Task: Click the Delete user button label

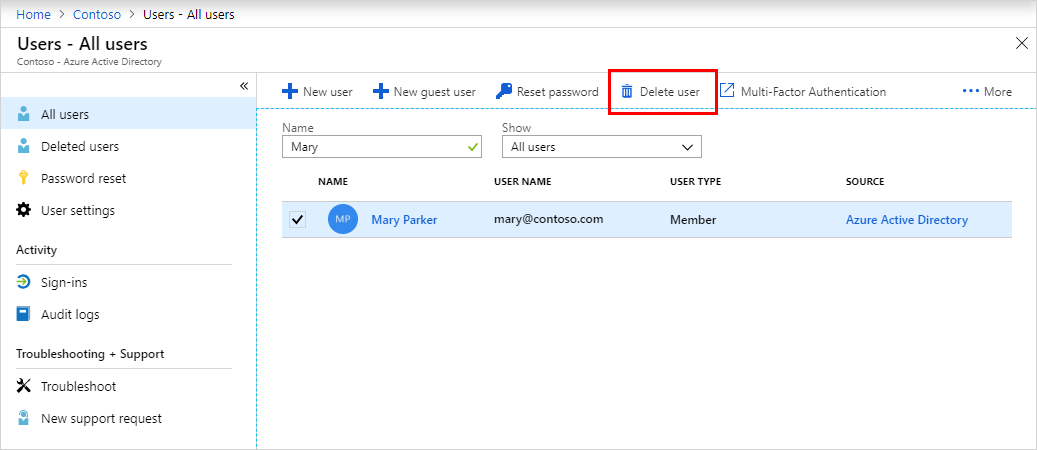Action: coord(670,92)
